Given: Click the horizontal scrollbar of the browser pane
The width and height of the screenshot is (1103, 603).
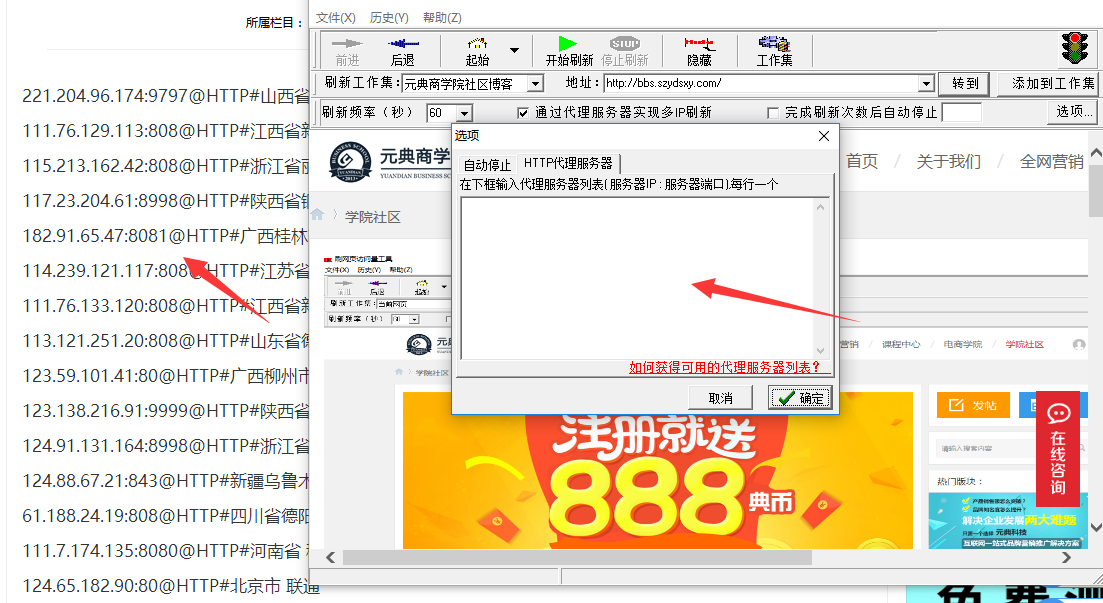Looking at the screenshot, I should 700,557.
